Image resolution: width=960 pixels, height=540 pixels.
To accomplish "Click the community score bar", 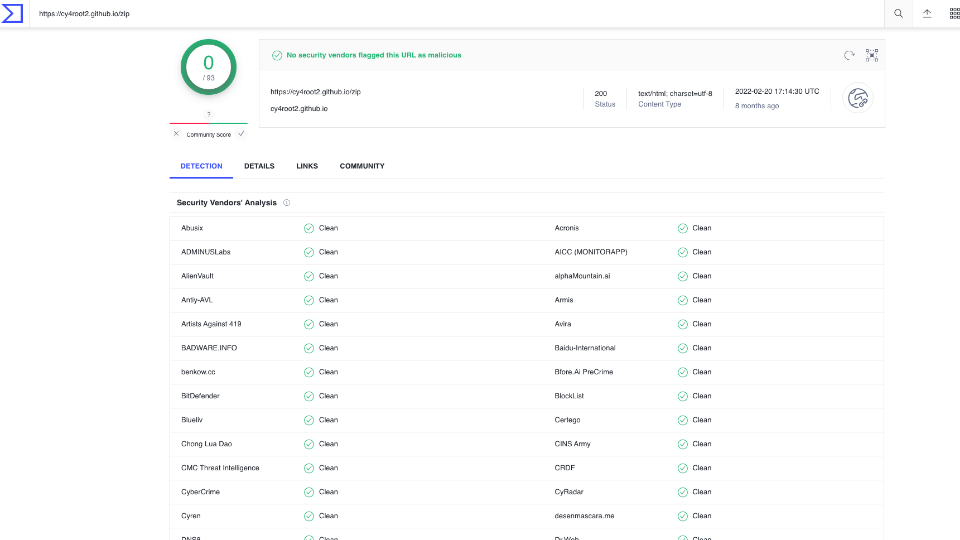I will coord(209,123).
